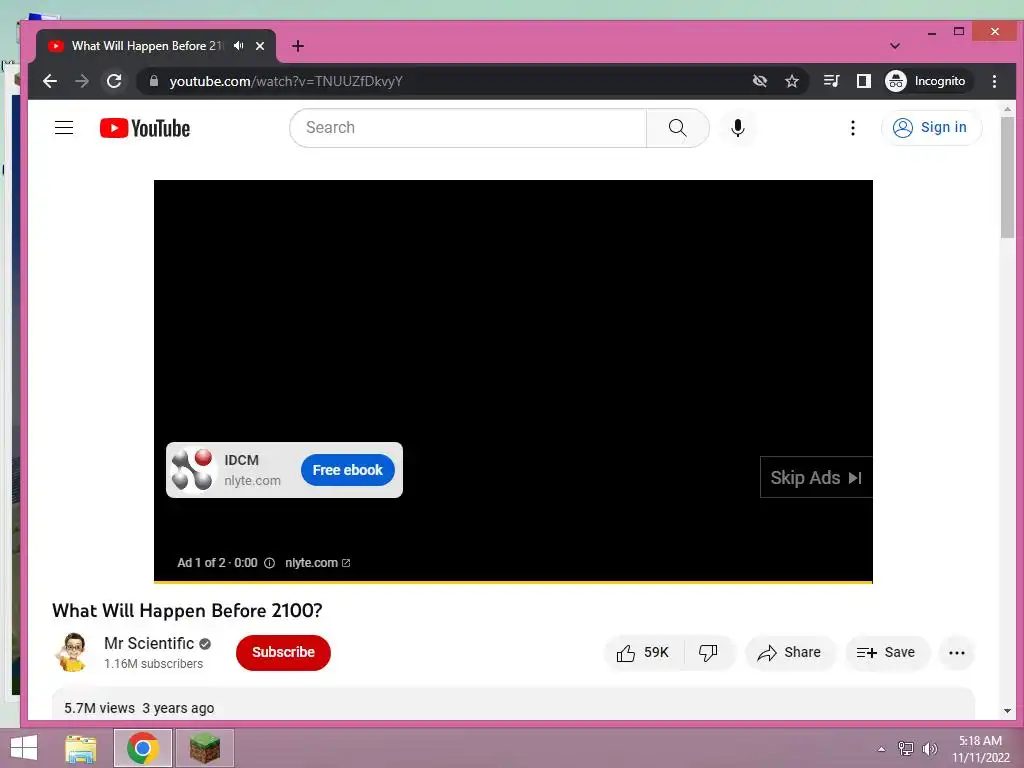The height and width of the screenshot is (768, 1024).
Task: Start voice search with microphone icon
Action: [x=738, y=128]
